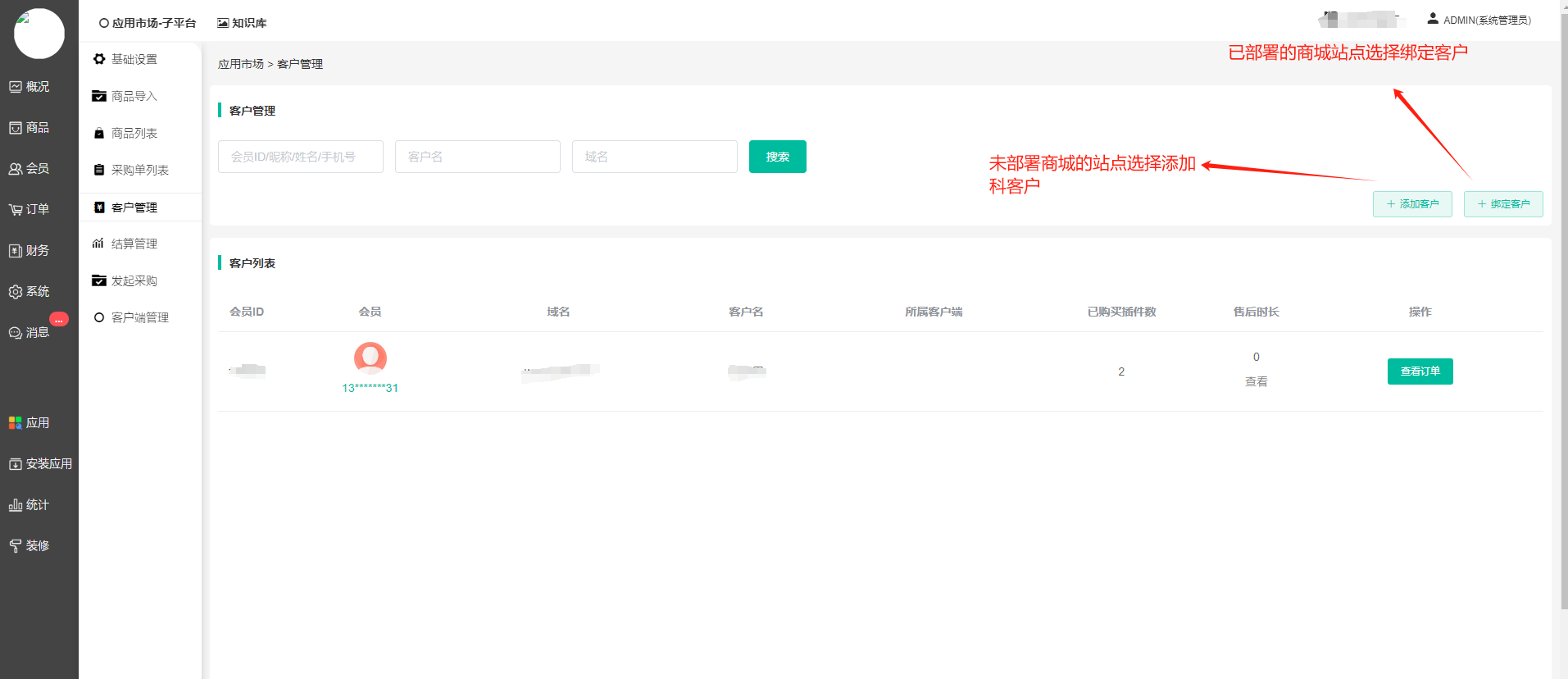
Task: Open 安装应用 install apps section
Action: (39, 464)
